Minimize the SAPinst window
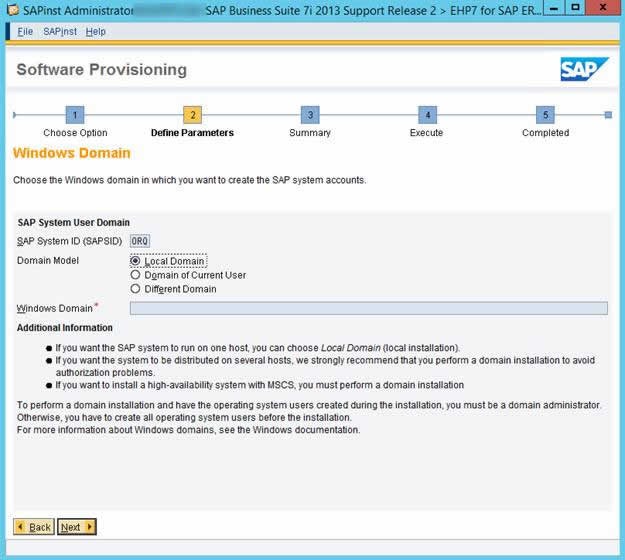The image size is (625, 560). click(x=554, y=8)
